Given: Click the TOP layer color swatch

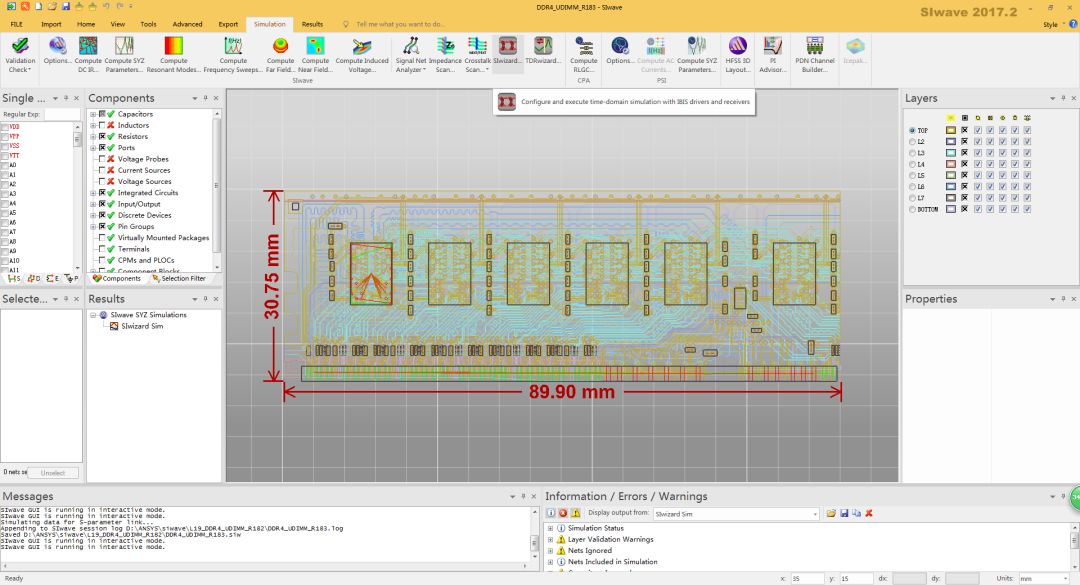Looking at the screenshot, I should (951, 130).
